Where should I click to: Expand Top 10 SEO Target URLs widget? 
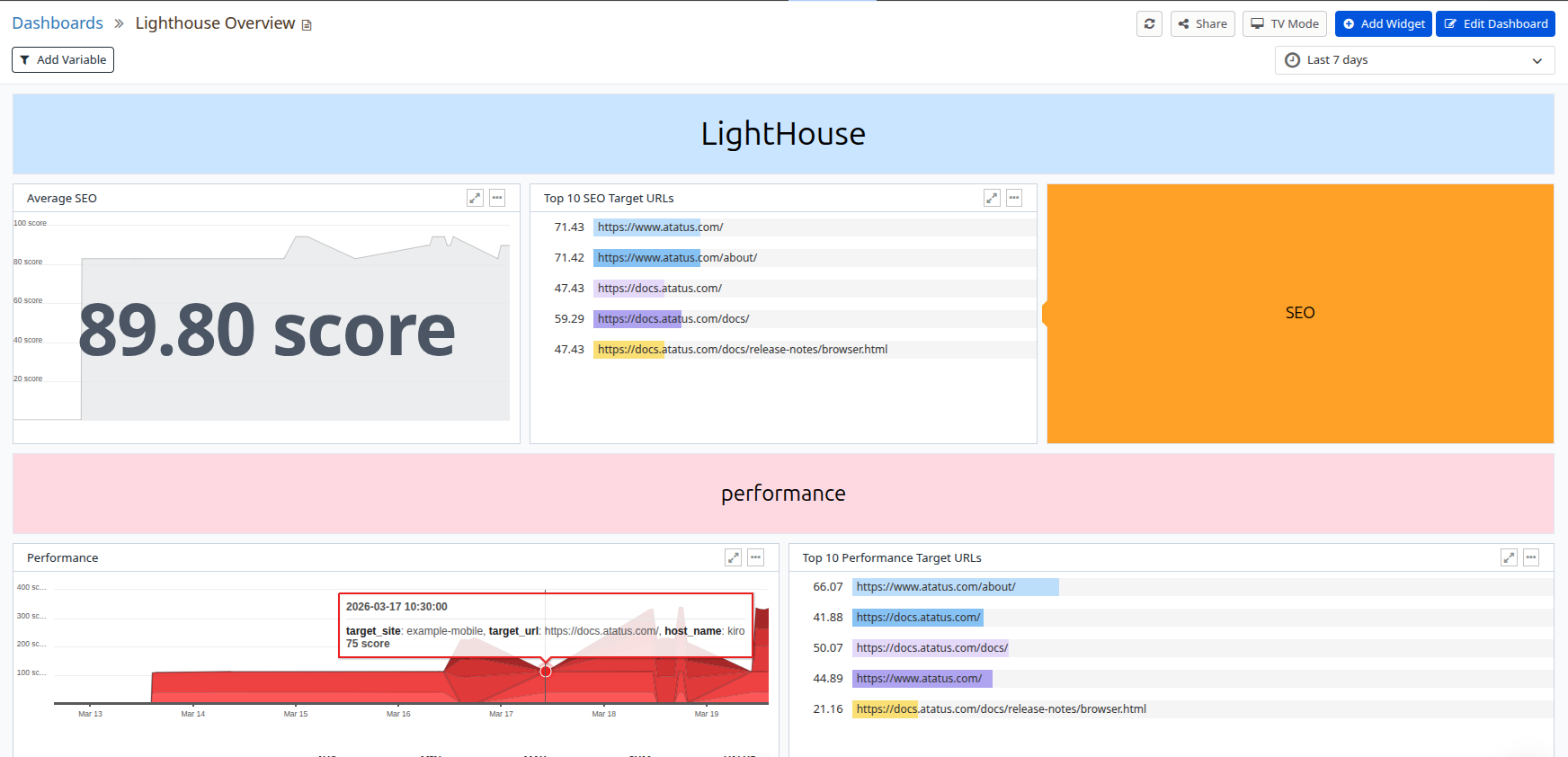(x=992, y=198)
